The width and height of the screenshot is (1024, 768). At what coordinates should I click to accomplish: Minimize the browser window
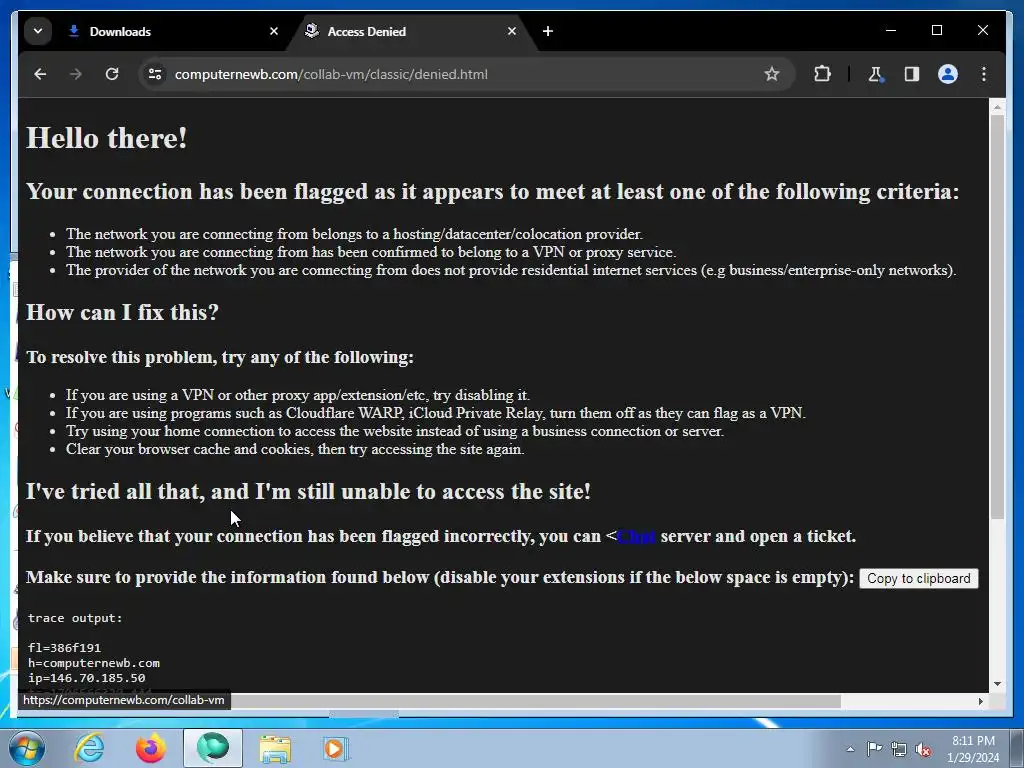(x=891, y=30)
